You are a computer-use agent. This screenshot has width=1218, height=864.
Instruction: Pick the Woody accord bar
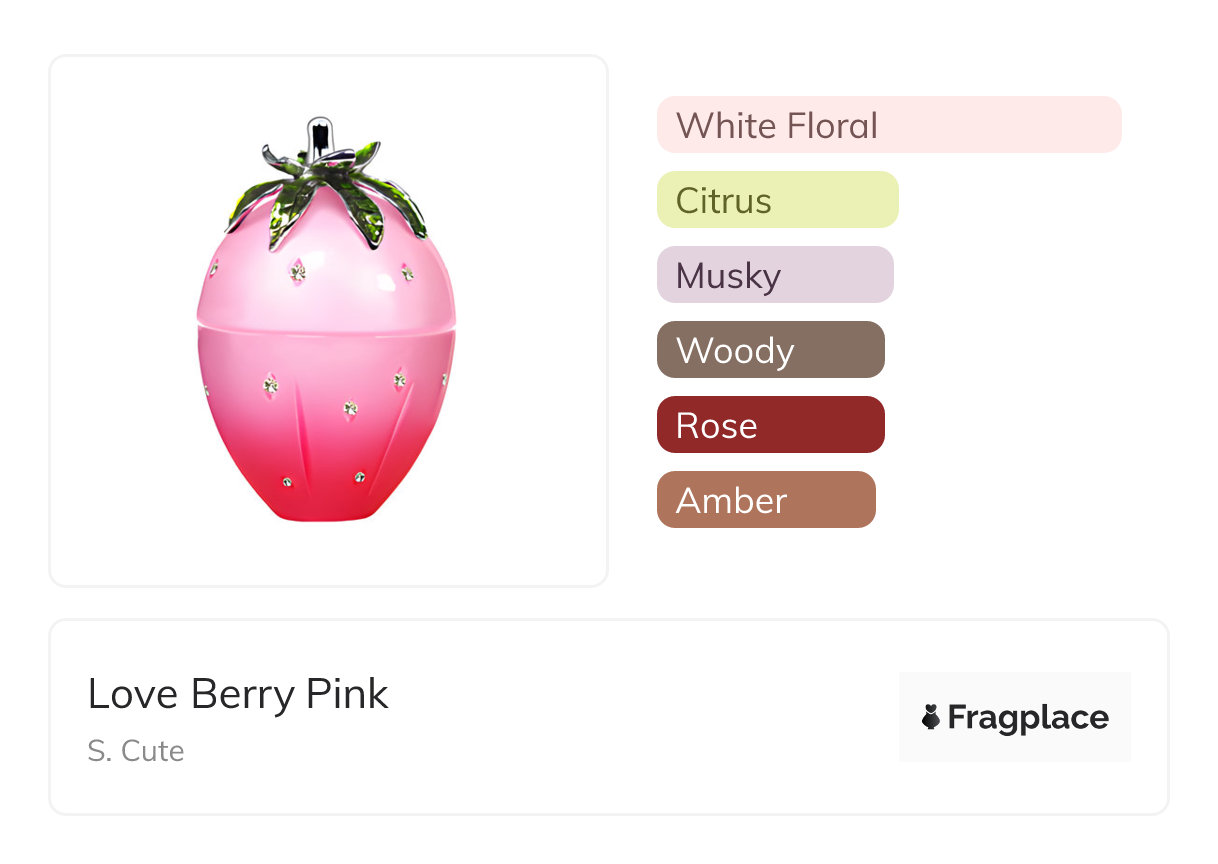point(770,350)
